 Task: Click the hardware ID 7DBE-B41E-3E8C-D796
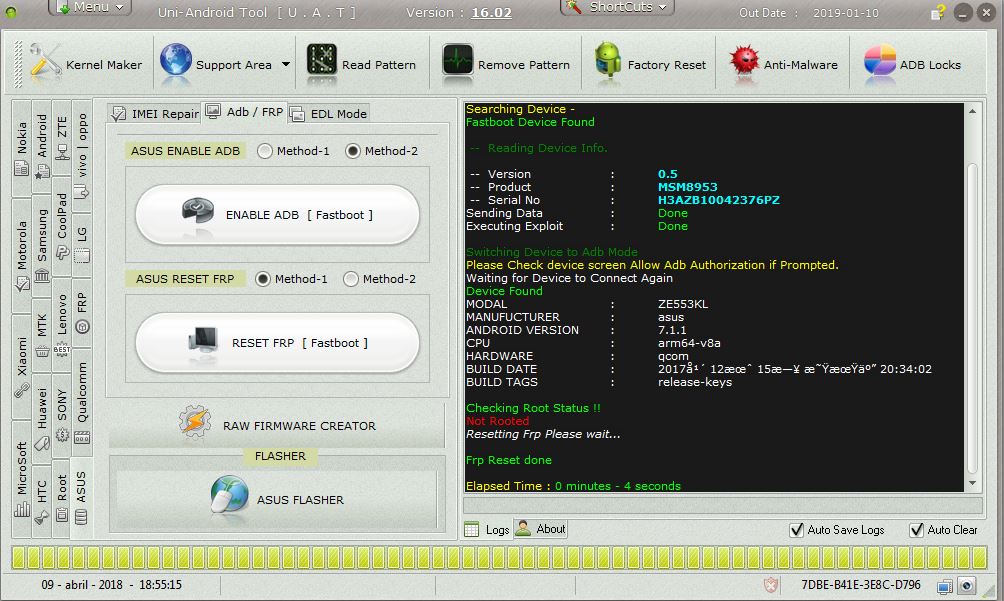[861, 585]
